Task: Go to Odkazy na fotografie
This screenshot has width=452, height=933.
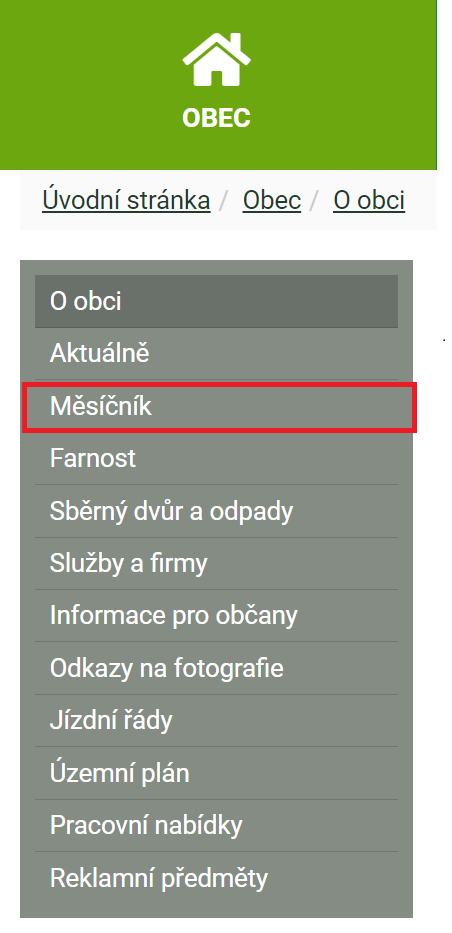Action: click(216, 668)
